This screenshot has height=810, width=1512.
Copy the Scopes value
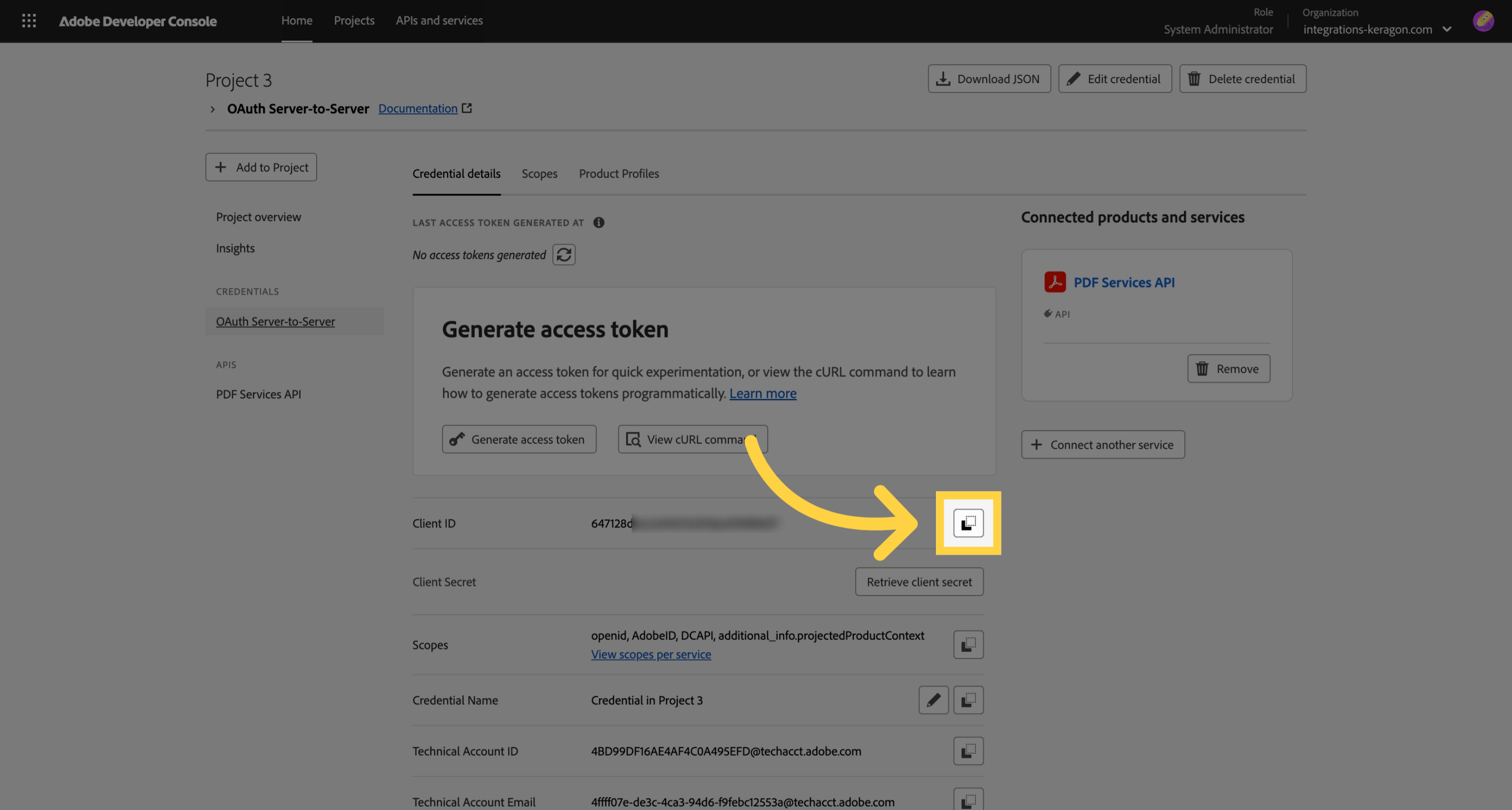click(x=968, y=644)
